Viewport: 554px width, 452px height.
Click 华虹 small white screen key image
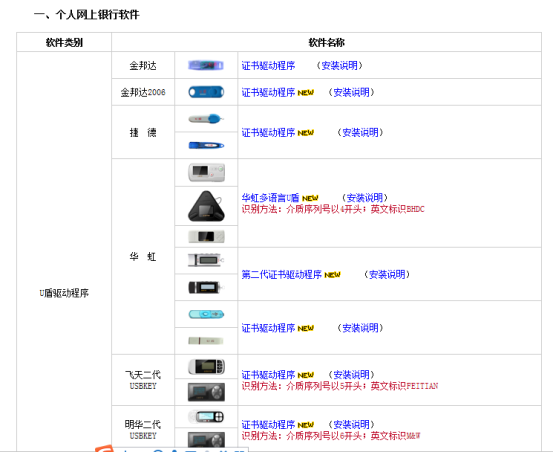tap(206, 236)
